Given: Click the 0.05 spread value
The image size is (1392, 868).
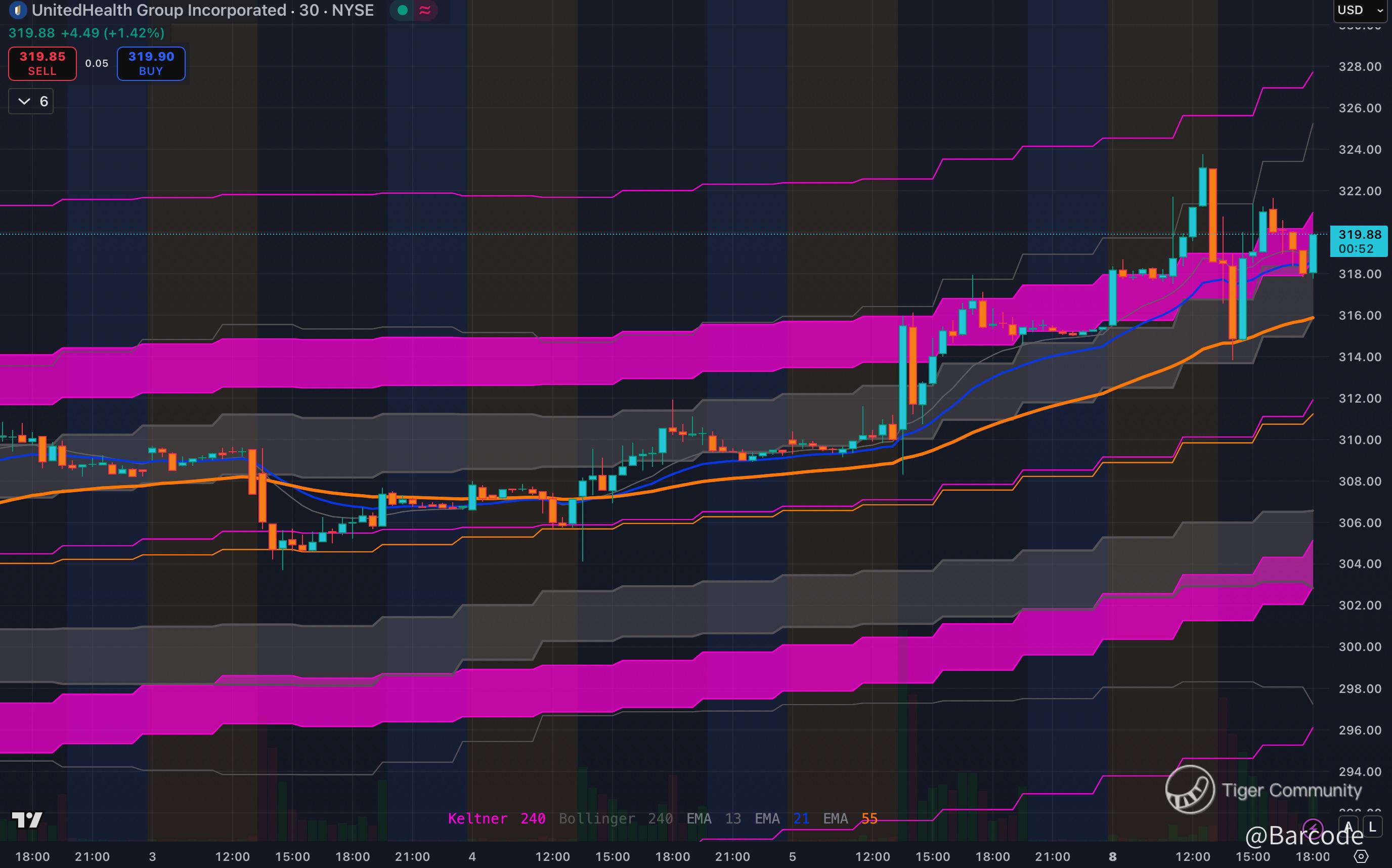Looking at the screenshot, I should (97, 63).
